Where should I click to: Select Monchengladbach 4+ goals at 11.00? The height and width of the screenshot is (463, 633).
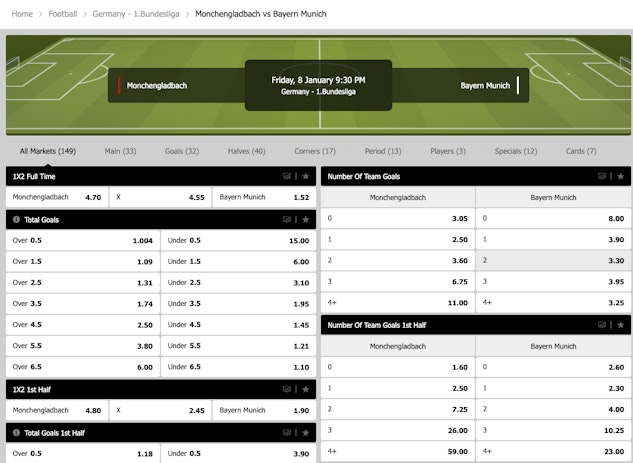(x=398, y=302)
